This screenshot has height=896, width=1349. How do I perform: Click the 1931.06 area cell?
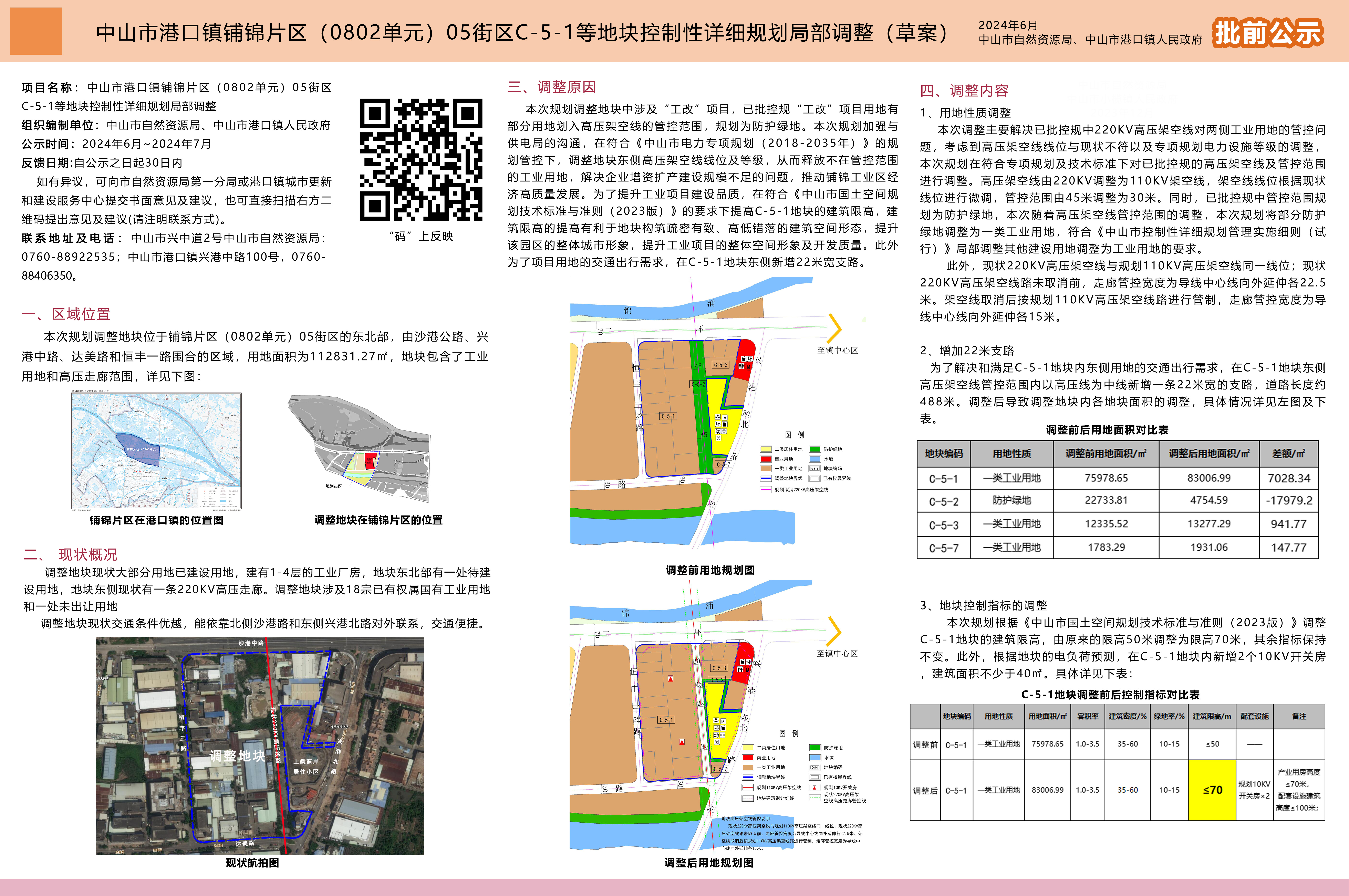[1209, 548]
